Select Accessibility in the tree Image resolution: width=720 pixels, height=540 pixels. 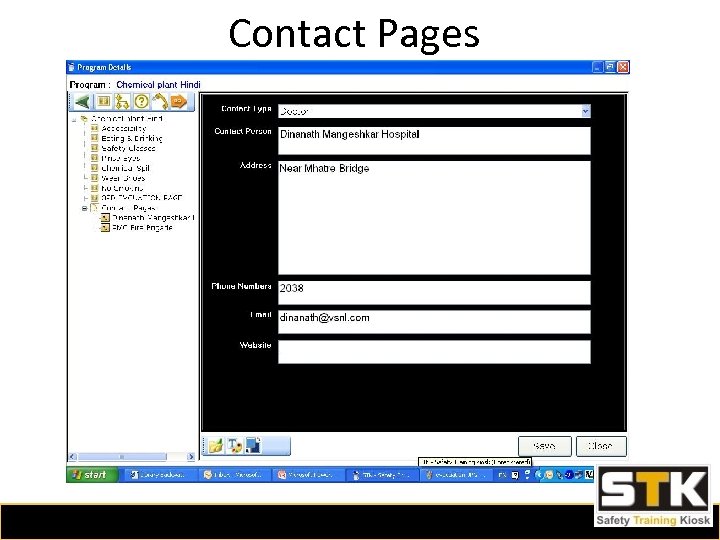pos(124,129)
